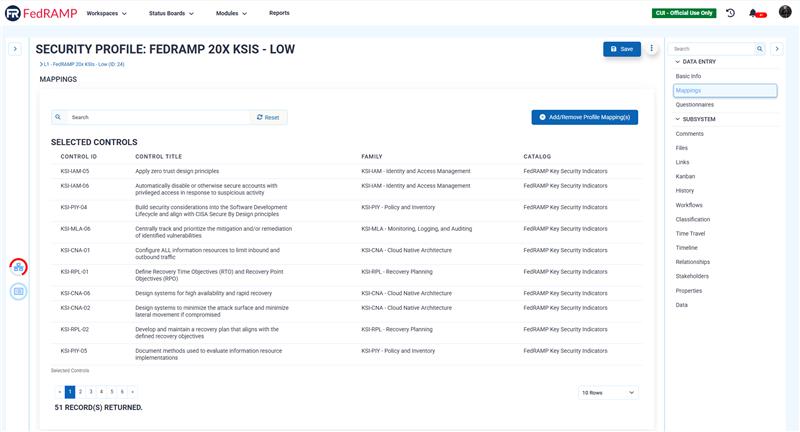Select the Mappings side tab

tap(725, 90)
